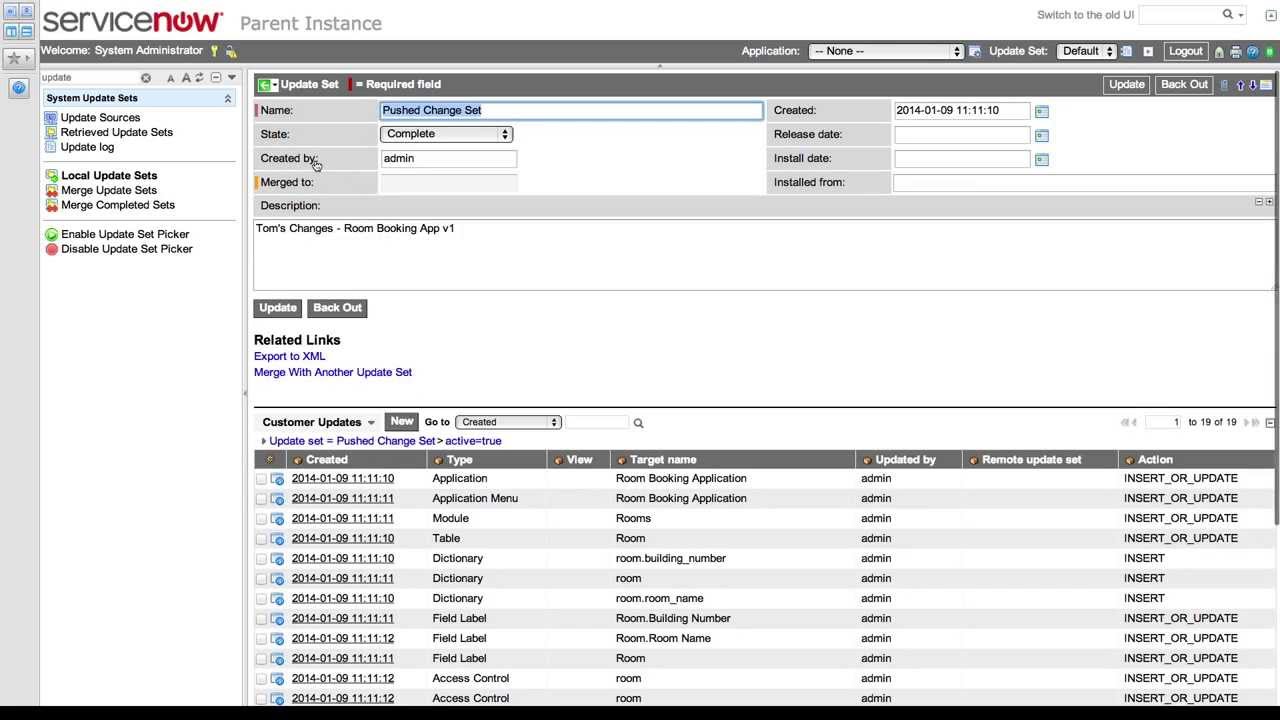Image resolution: width=1280 pixels, height=720 pixels.
Task: Open the Go to field dropdown showing Created
Action: click(508, 422)
